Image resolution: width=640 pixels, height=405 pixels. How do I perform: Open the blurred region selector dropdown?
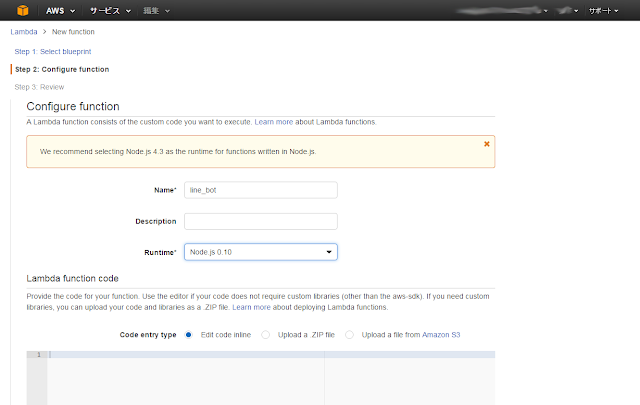coord(568,11)
